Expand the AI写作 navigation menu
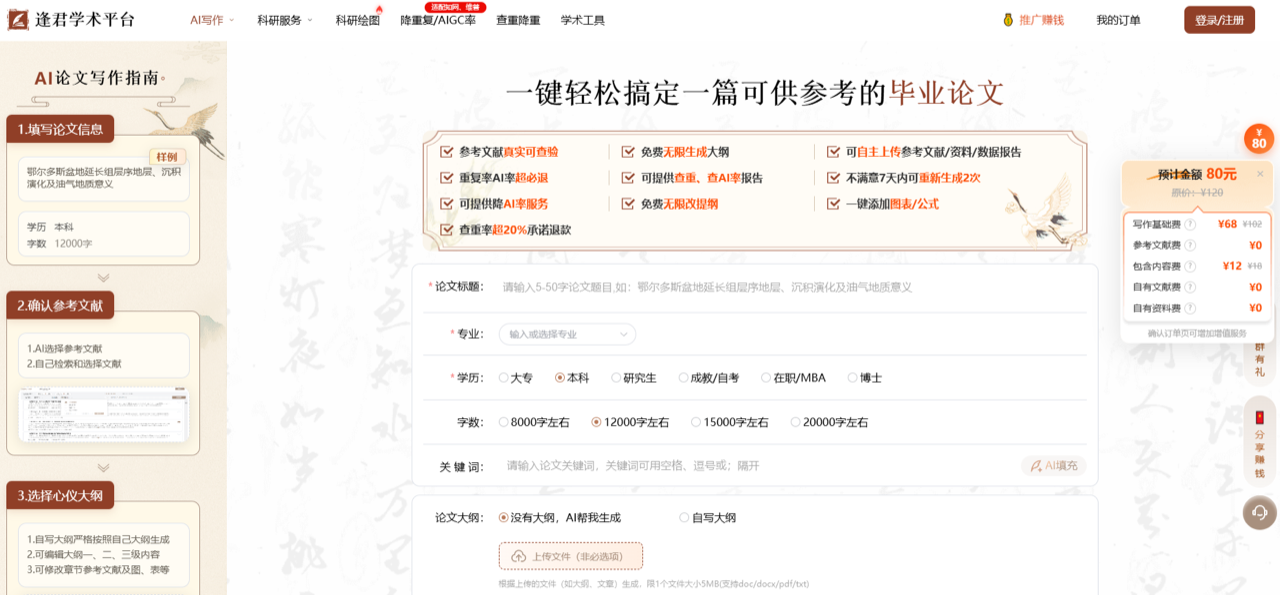The width and height of the screenshot is (1280, 595). pos(212,20)
